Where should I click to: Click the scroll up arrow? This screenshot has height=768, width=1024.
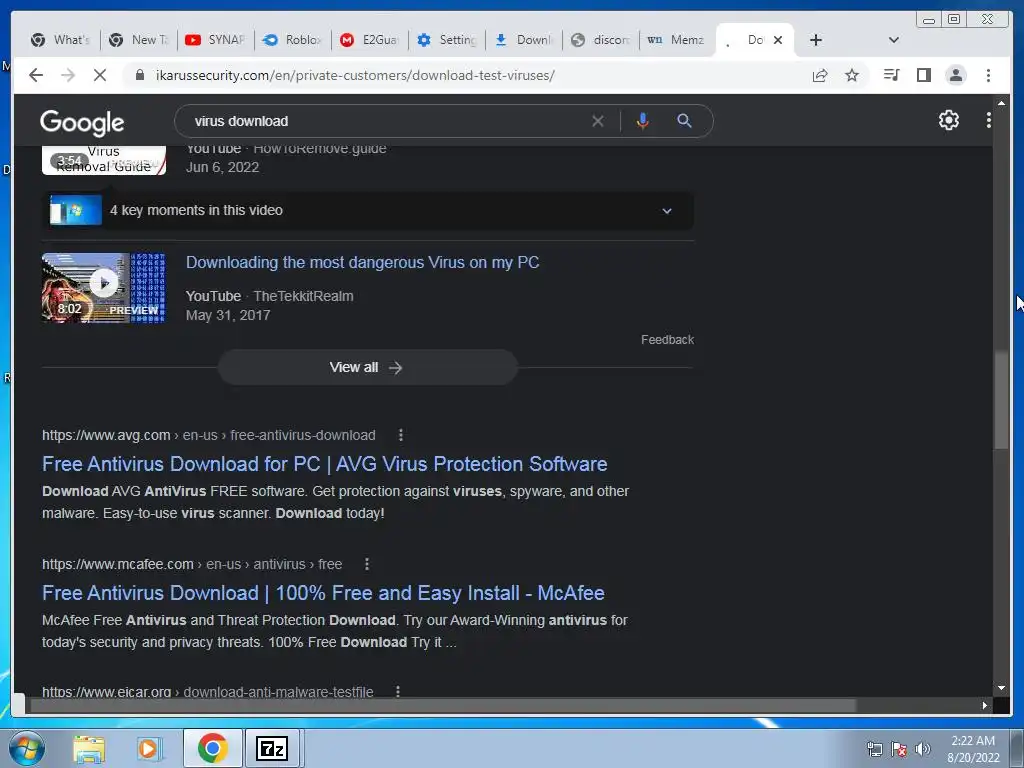pos(1001,103)
